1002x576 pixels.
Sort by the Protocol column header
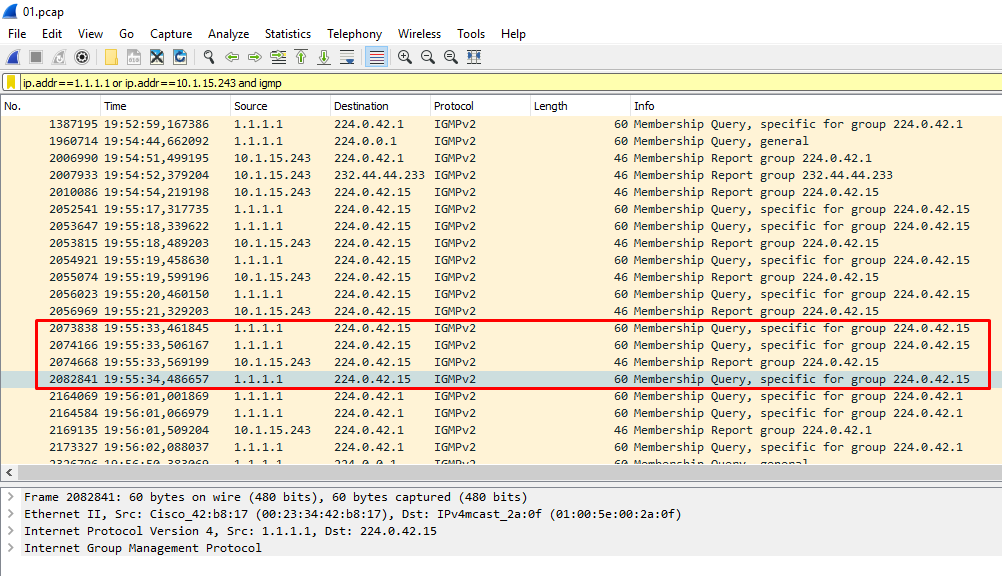(480, 106)
